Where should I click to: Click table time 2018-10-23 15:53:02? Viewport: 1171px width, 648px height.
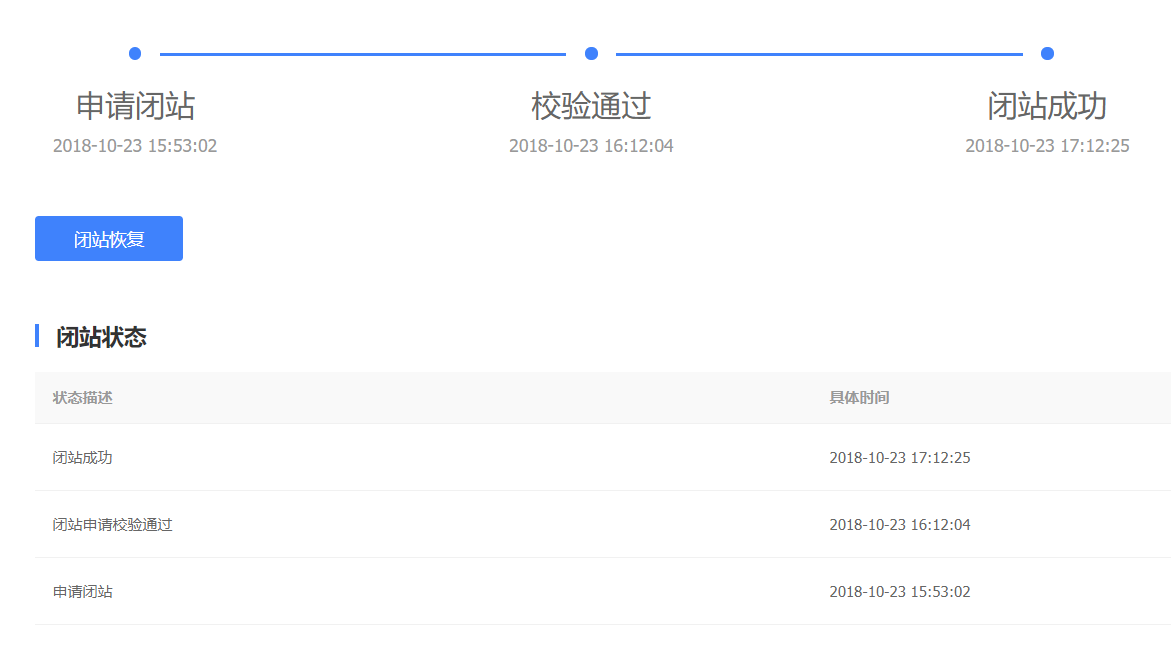click(x=900, y=592)
